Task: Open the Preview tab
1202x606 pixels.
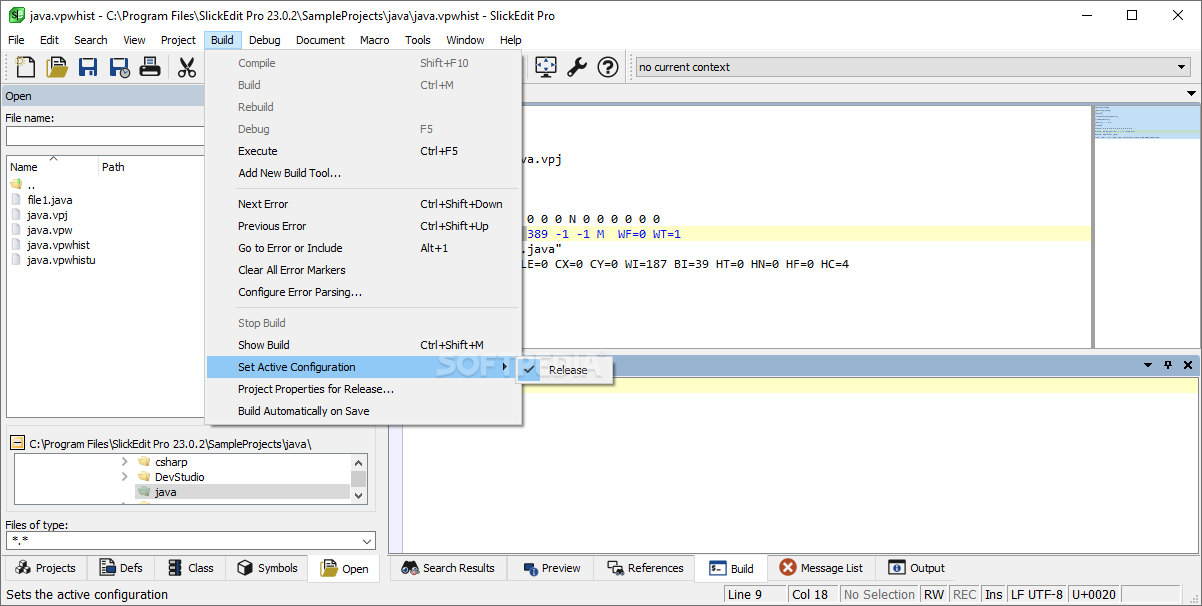Action: 551,568
